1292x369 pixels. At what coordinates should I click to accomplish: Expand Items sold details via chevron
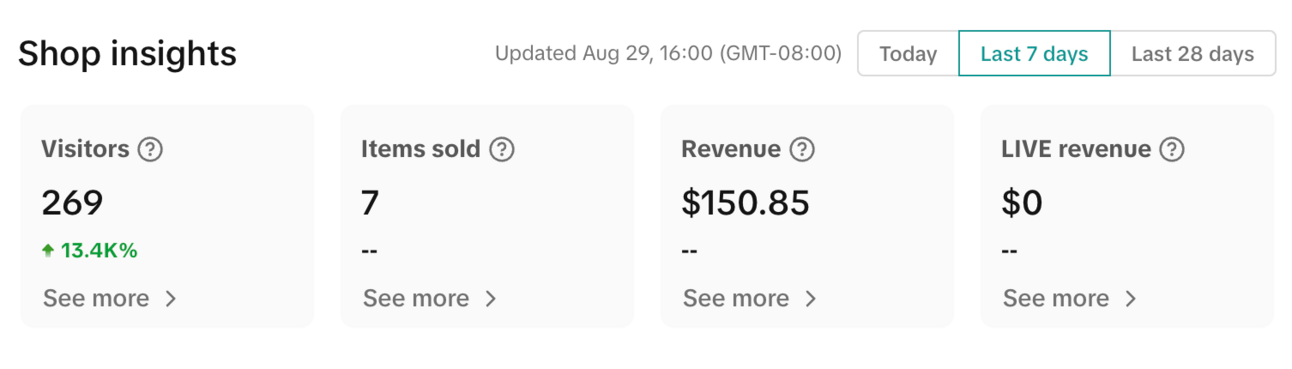pos(491,298)
